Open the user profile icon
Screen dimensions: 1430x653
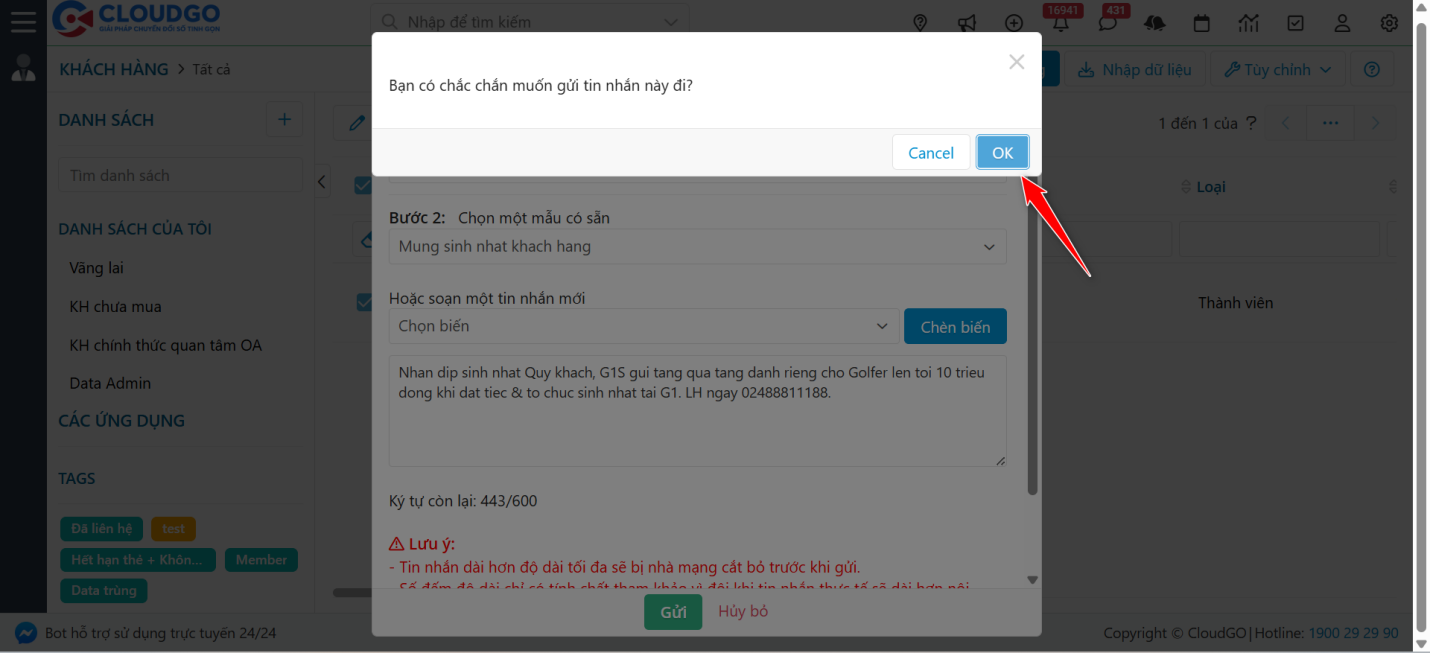pos(1342,22)
